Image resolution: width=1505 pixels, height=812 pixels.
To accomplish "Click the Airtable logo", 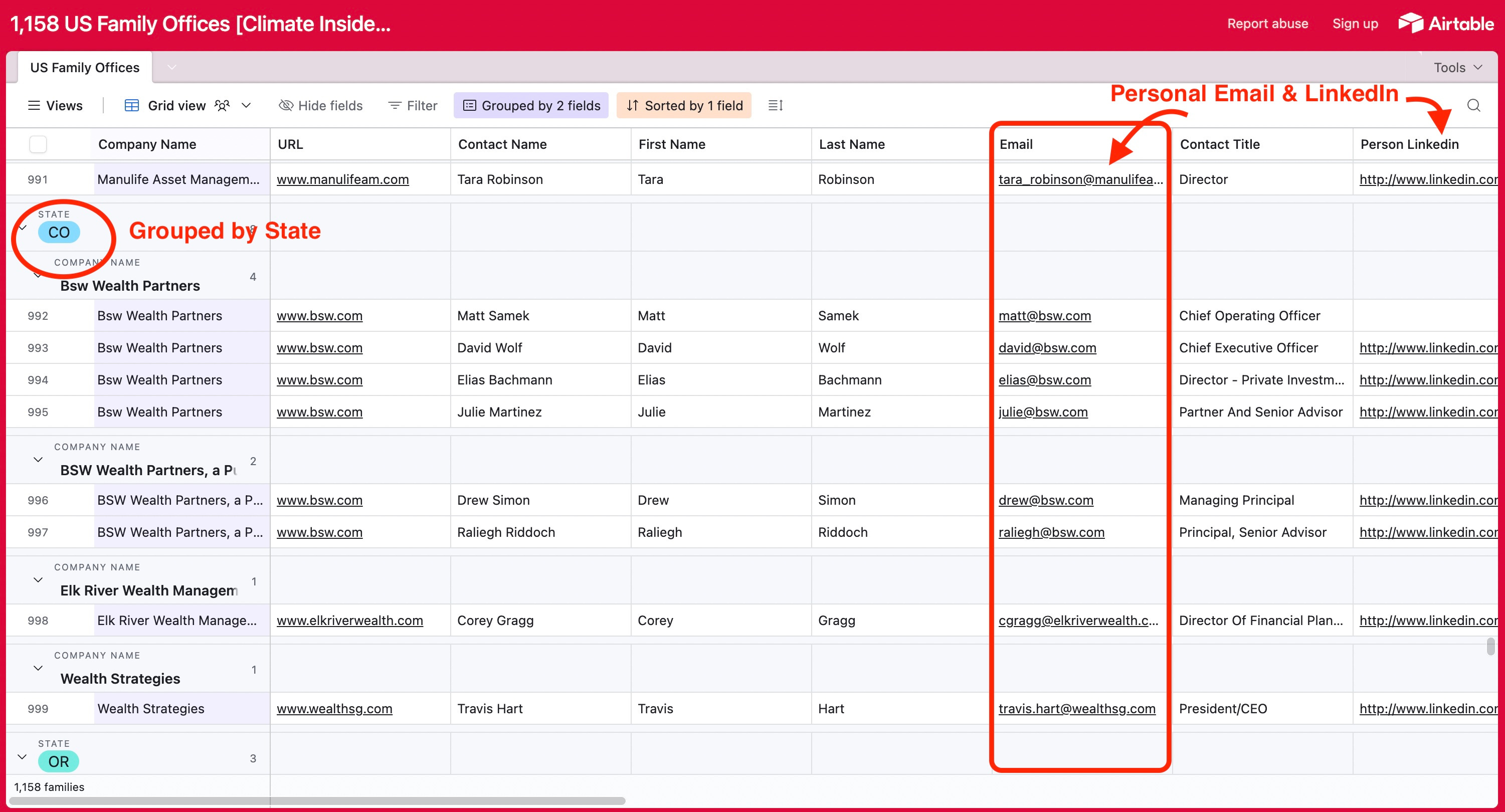I will click(1446, 24).
